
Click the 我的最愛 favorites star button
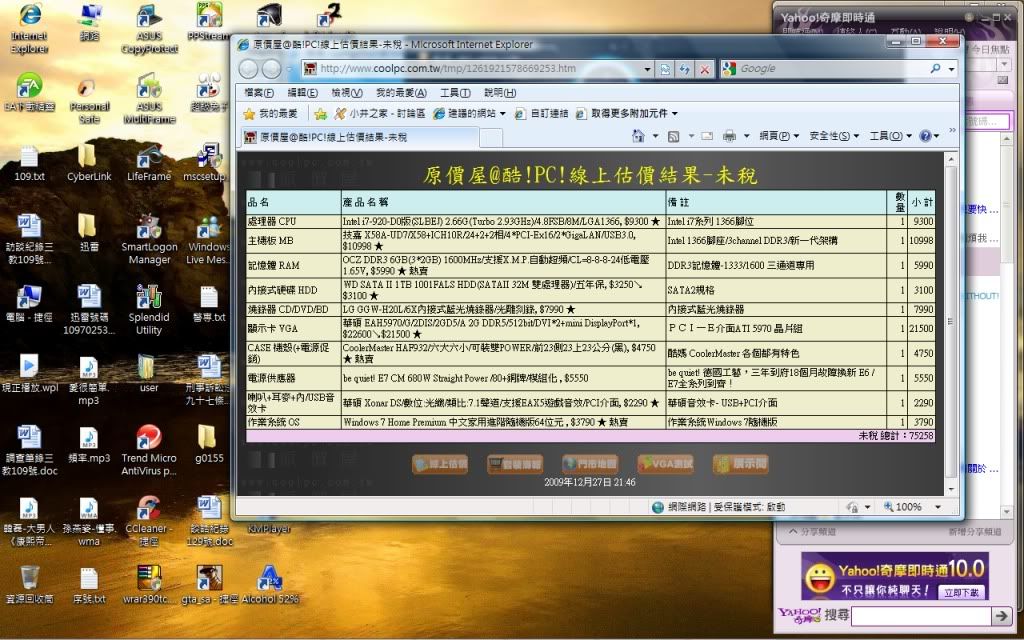[270, 114]
